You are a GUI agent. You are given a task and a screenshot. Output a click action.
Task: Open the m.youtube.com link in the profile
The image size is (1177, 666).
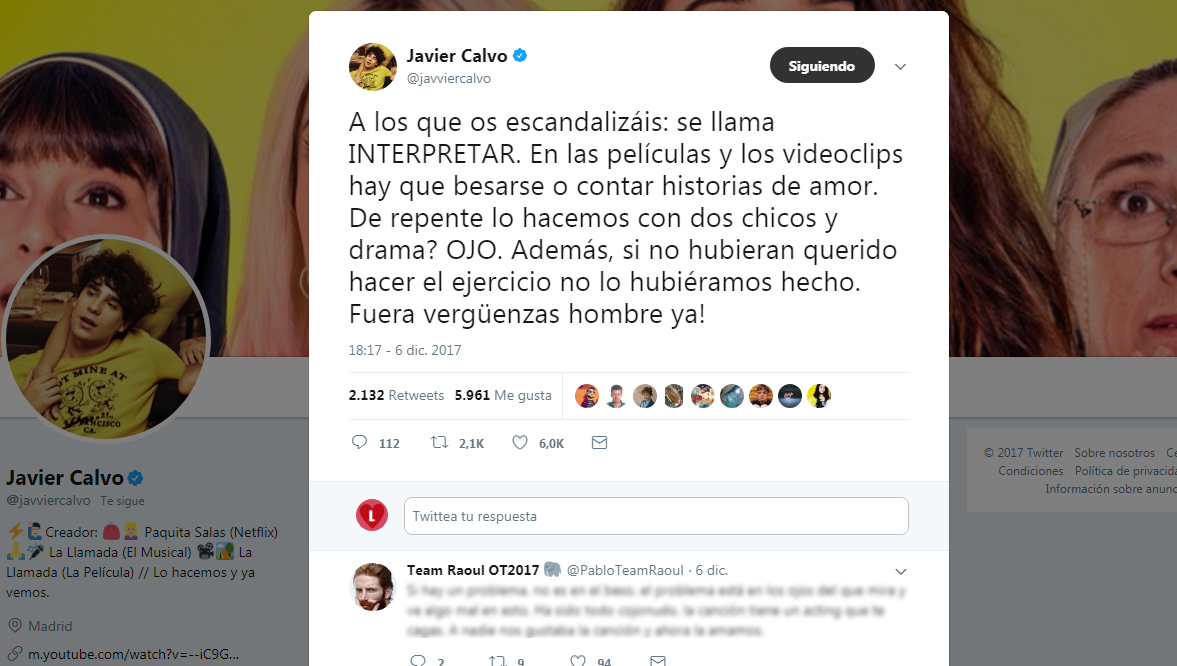[134, 654]
